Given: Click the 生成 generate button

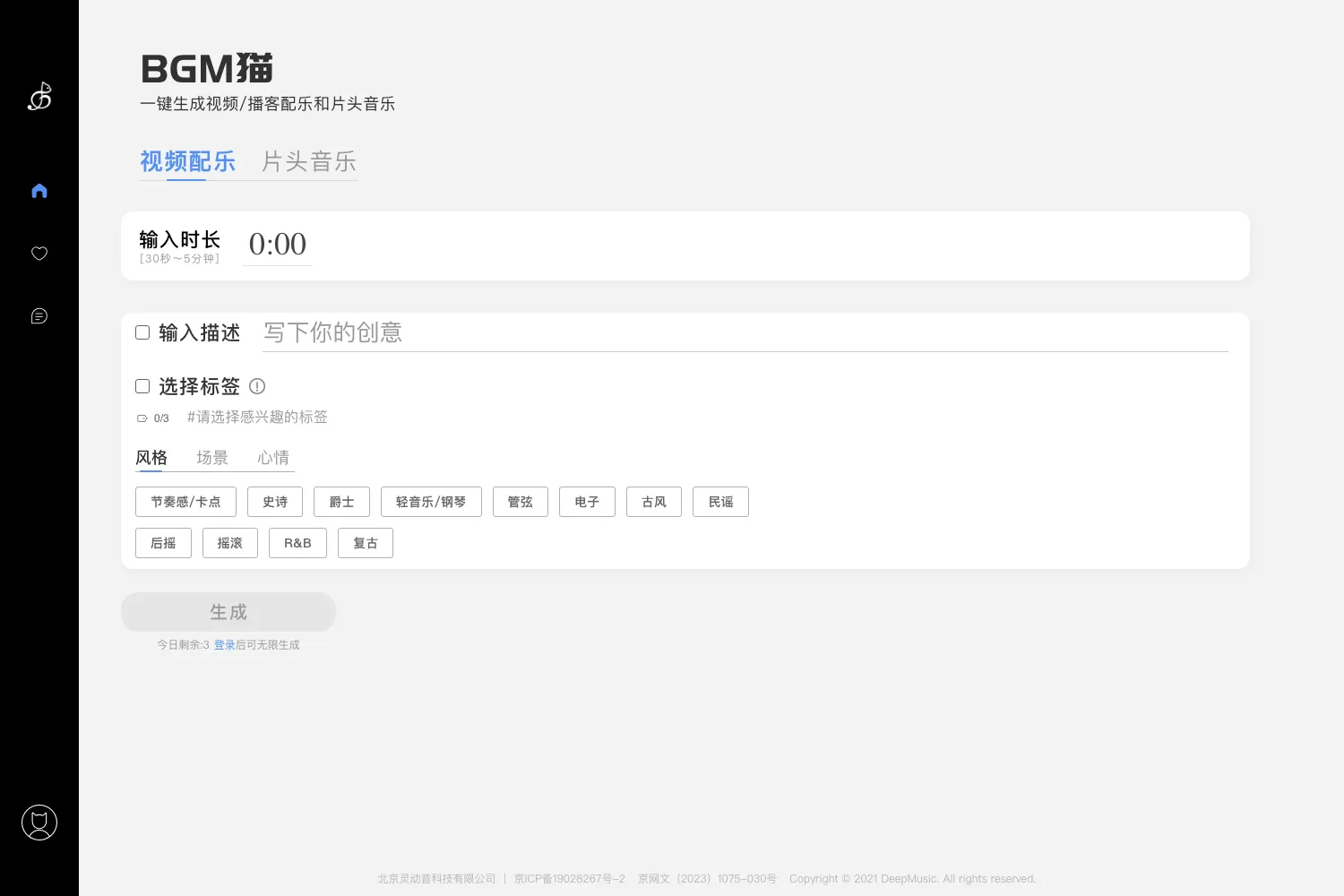Looking at the screenshot, I should point(228,612).
